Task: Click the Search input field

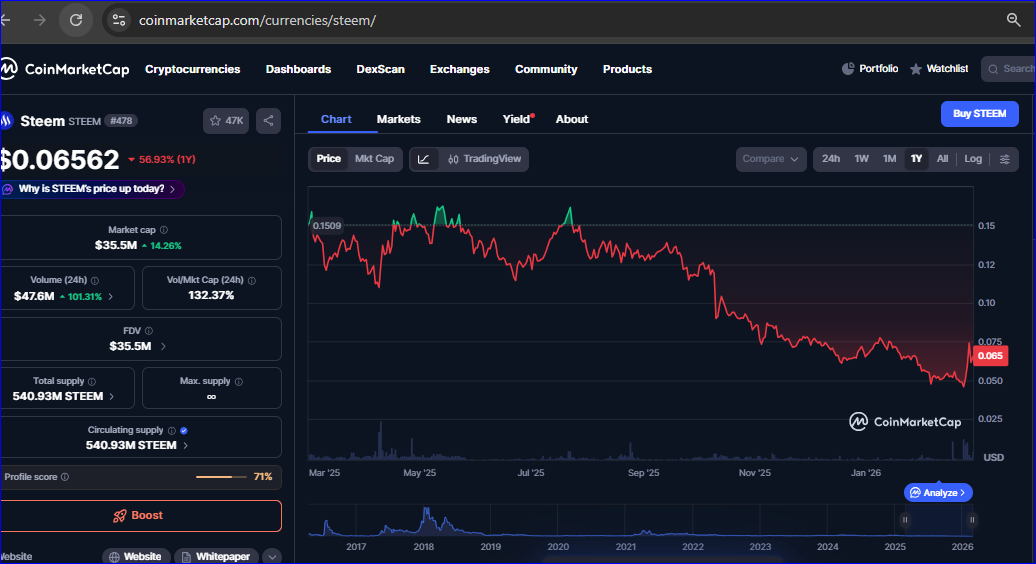Action: tap(1009, 69)
